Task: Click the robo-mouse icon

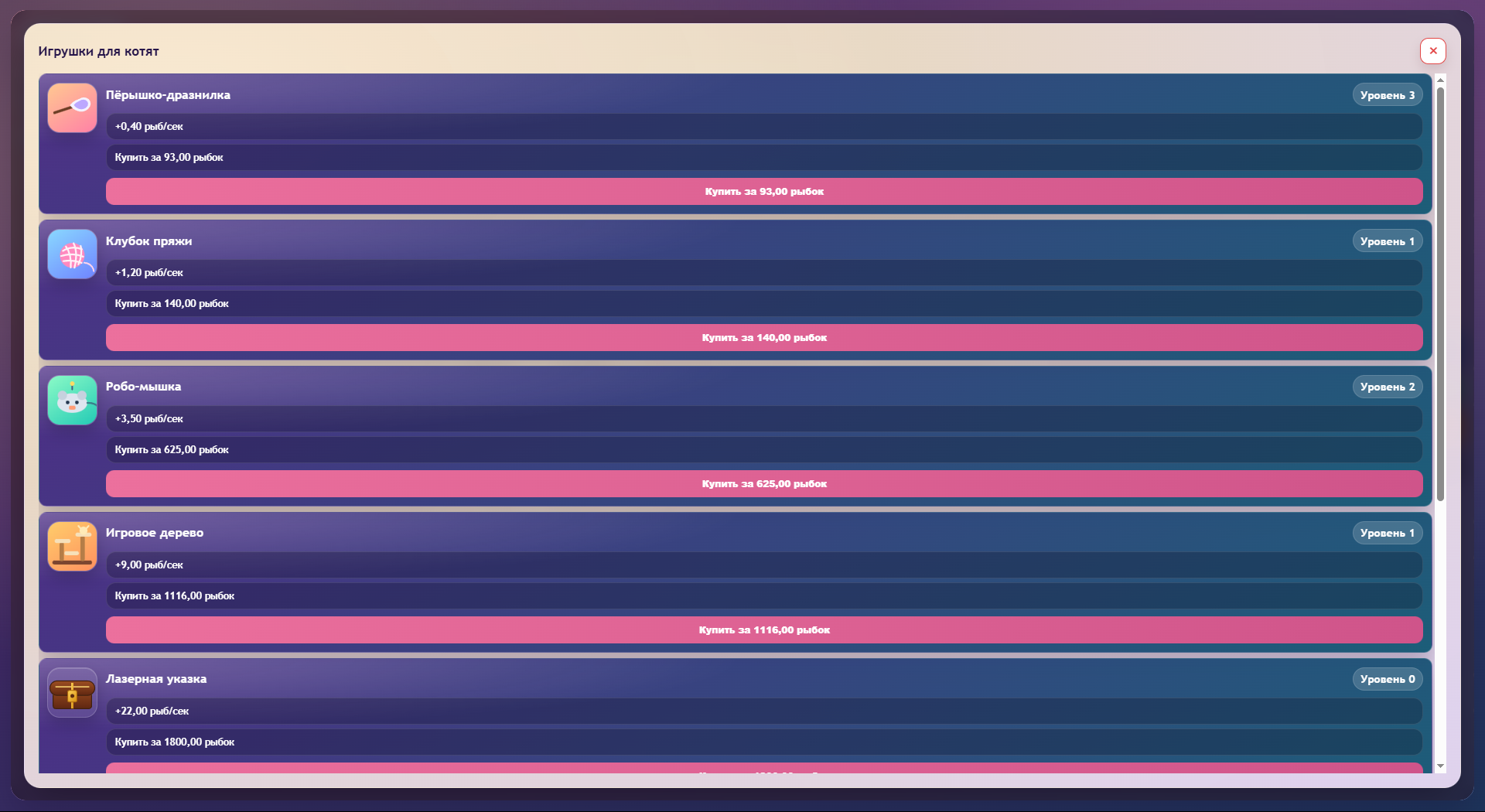Action: [72, 401]
